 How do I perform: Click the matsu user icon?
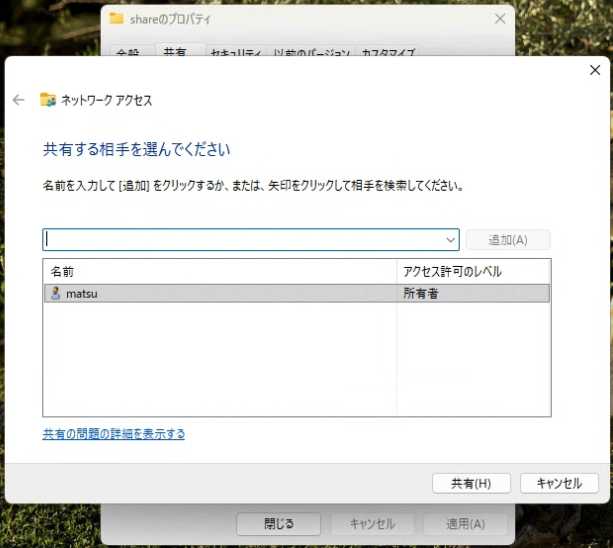click(x=55, y=293)
